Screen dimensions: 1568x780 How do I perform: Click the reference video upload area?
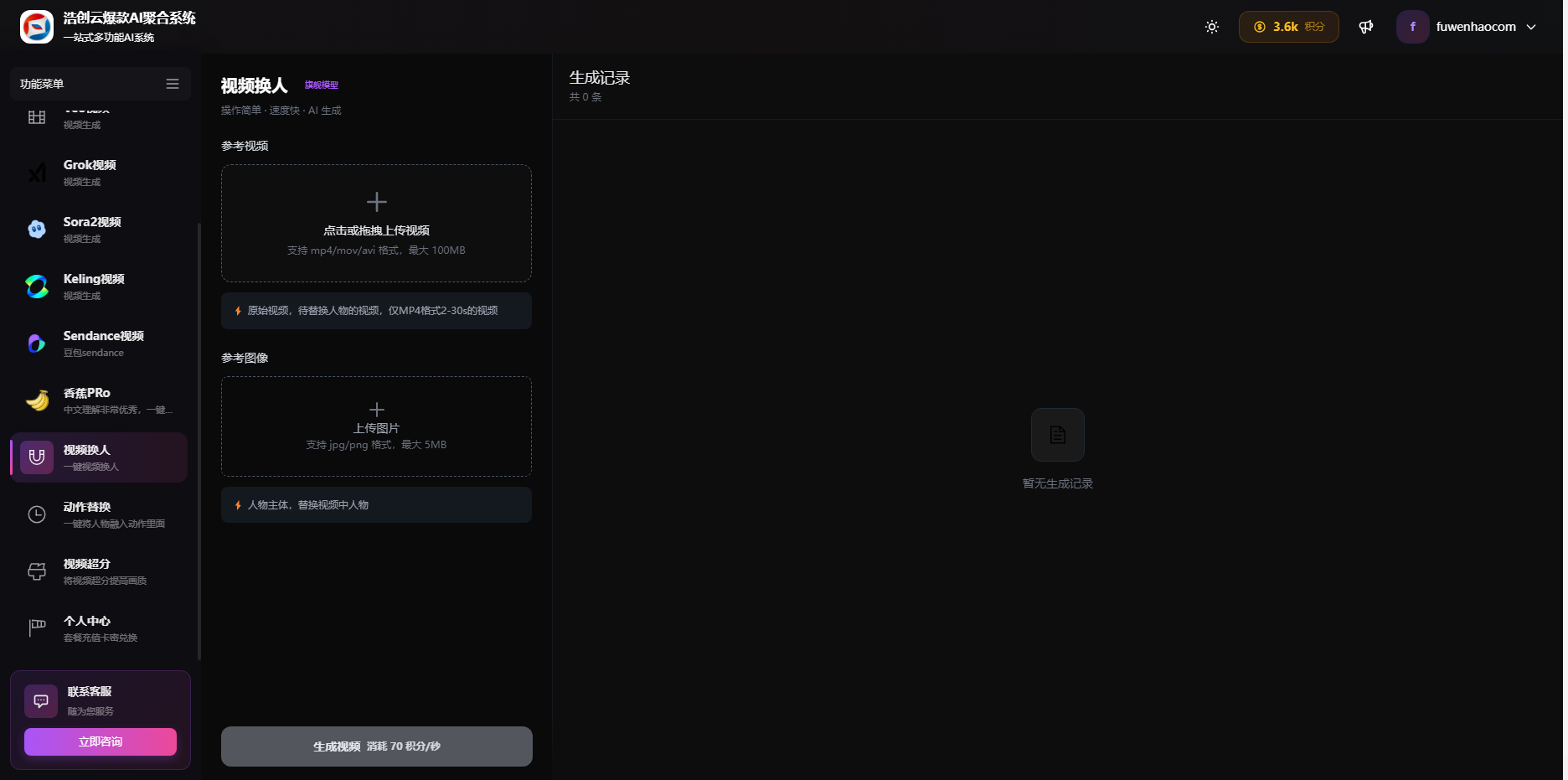[x=376, y=223]
